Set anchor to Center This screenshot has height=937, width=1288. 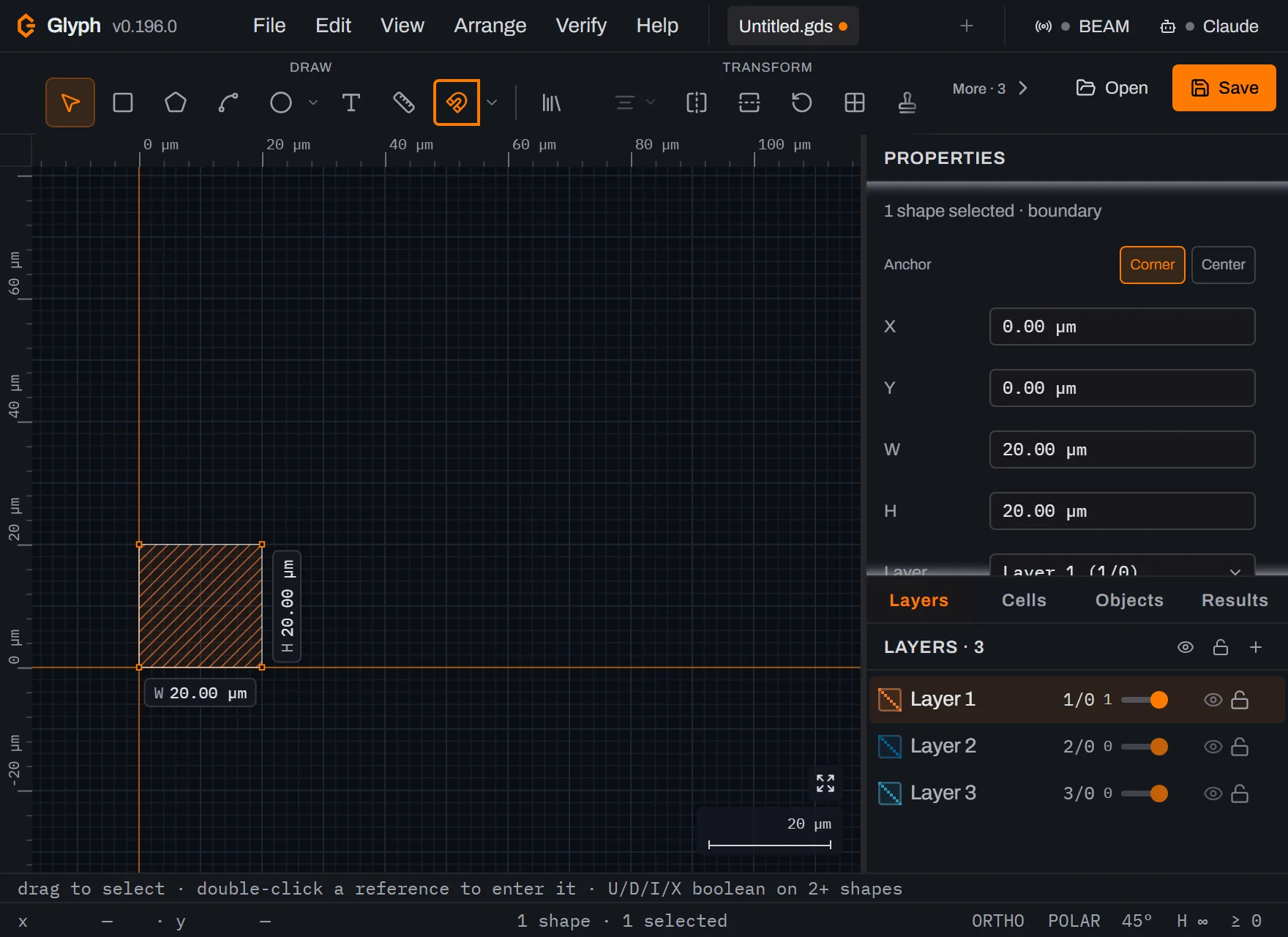coord(1223,265)
